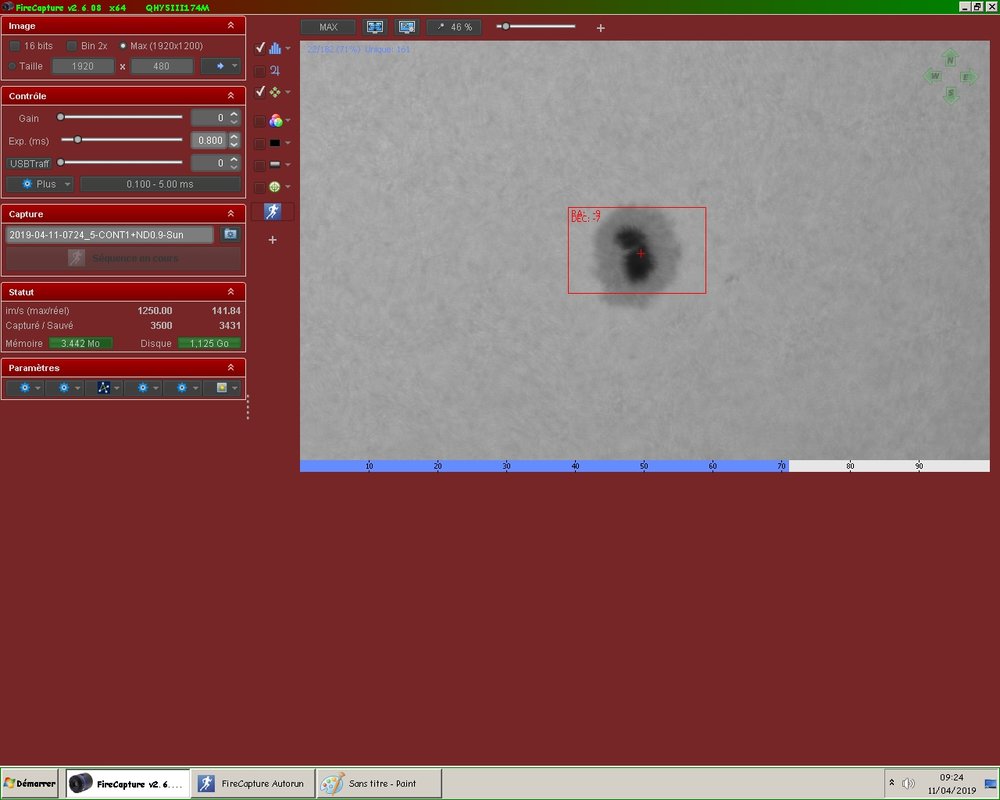Open the RGB balls dropdown arrow
The height and width of the screenshot is (800, 1000).
288,121
